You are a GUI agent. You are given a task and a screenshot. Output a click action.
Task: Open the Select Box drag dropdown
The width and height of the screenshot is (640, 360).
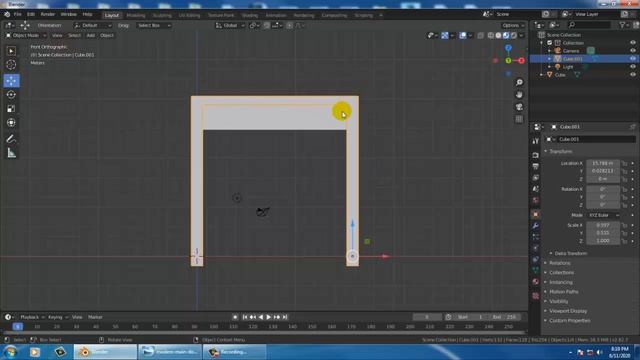point(154,25)
